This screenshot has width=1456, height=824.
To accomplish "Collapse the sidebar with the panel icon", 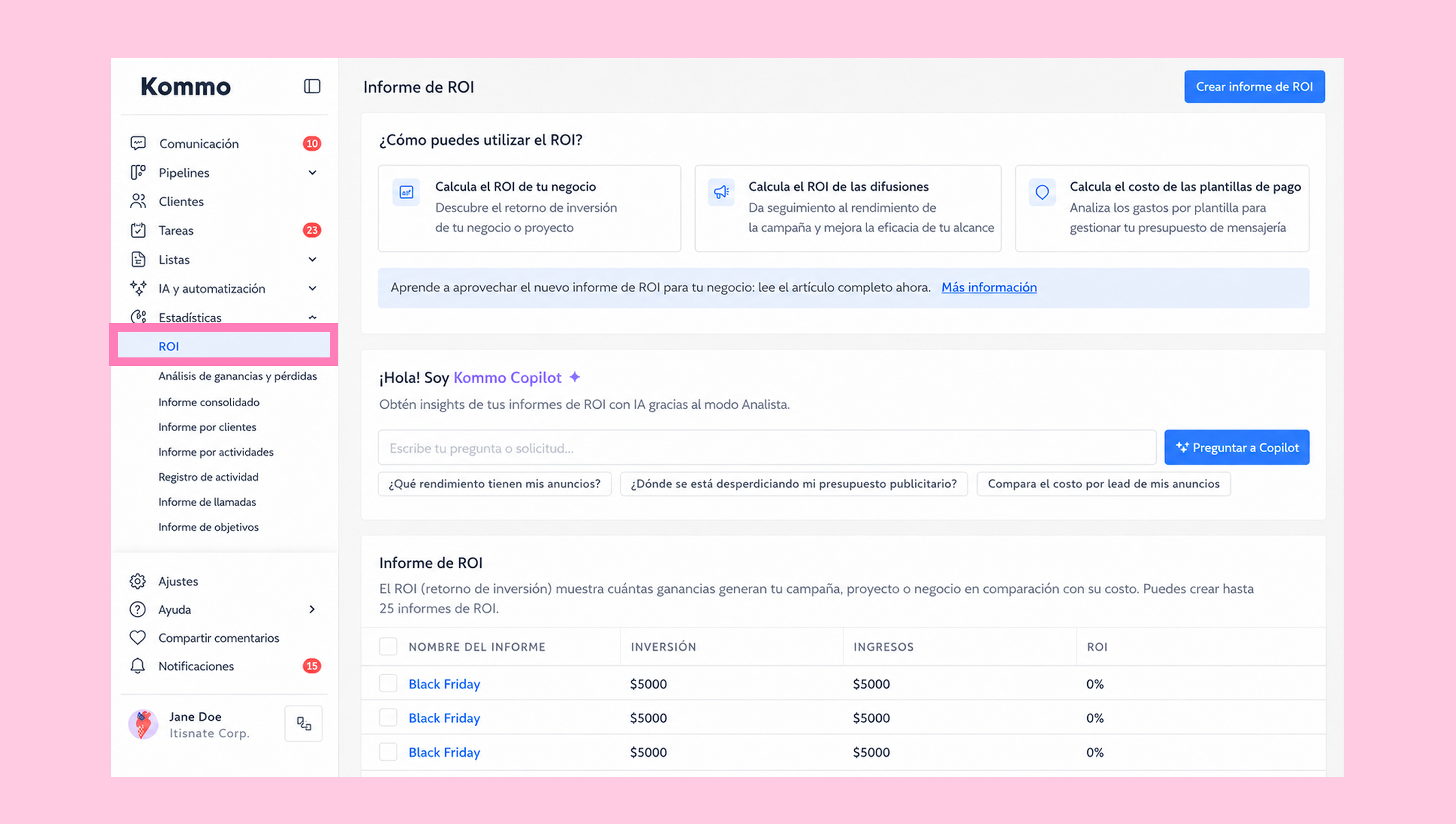I will coord(312,86).
